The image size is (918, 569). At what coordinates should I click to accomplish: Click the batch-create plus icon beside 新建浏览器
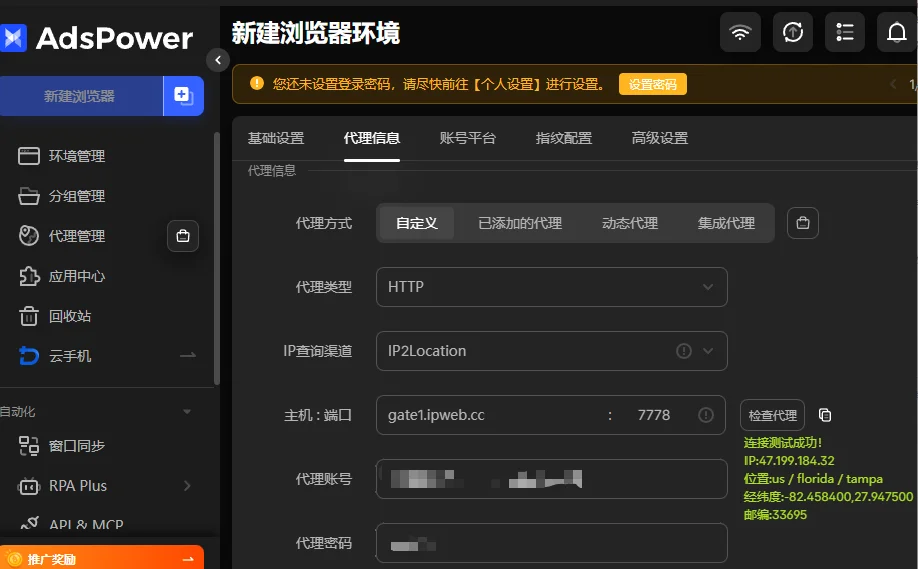(183, 95)
